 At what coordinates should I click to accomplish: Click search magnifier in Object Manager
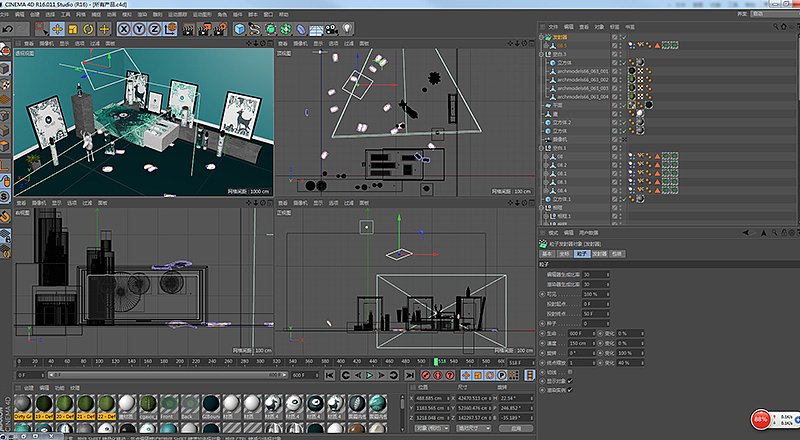(776, 27)
